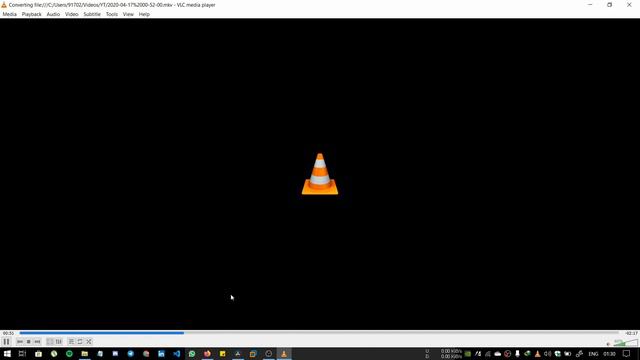640x360 pixels.
Task: Open Sticky Notes from the taskbar
Action: (222, 354)
